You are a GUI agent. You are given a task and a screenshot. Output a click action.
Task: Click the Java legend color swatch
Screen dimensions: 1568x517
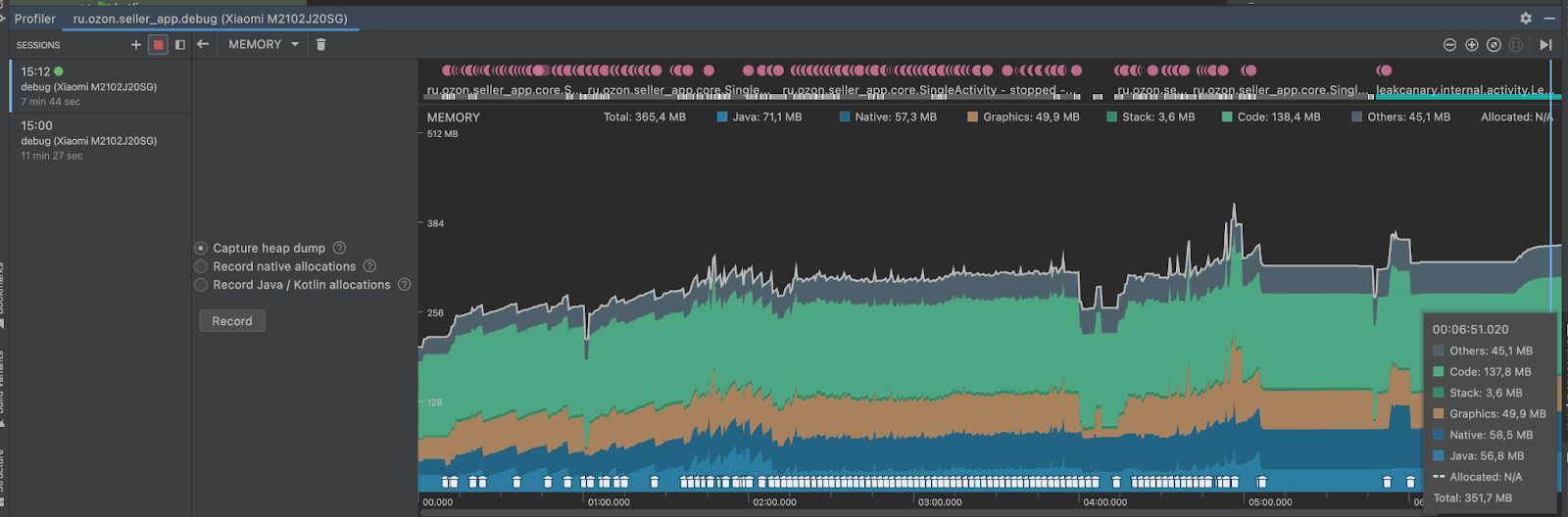(x=722, y=117)
